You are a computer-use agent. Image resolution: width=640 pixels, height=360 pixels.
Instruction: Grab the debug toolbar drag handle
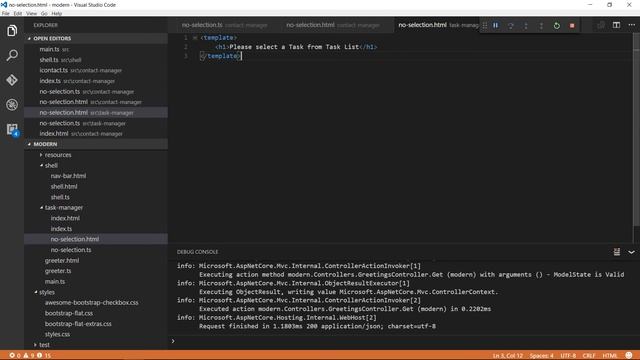[x=484, y=25]
